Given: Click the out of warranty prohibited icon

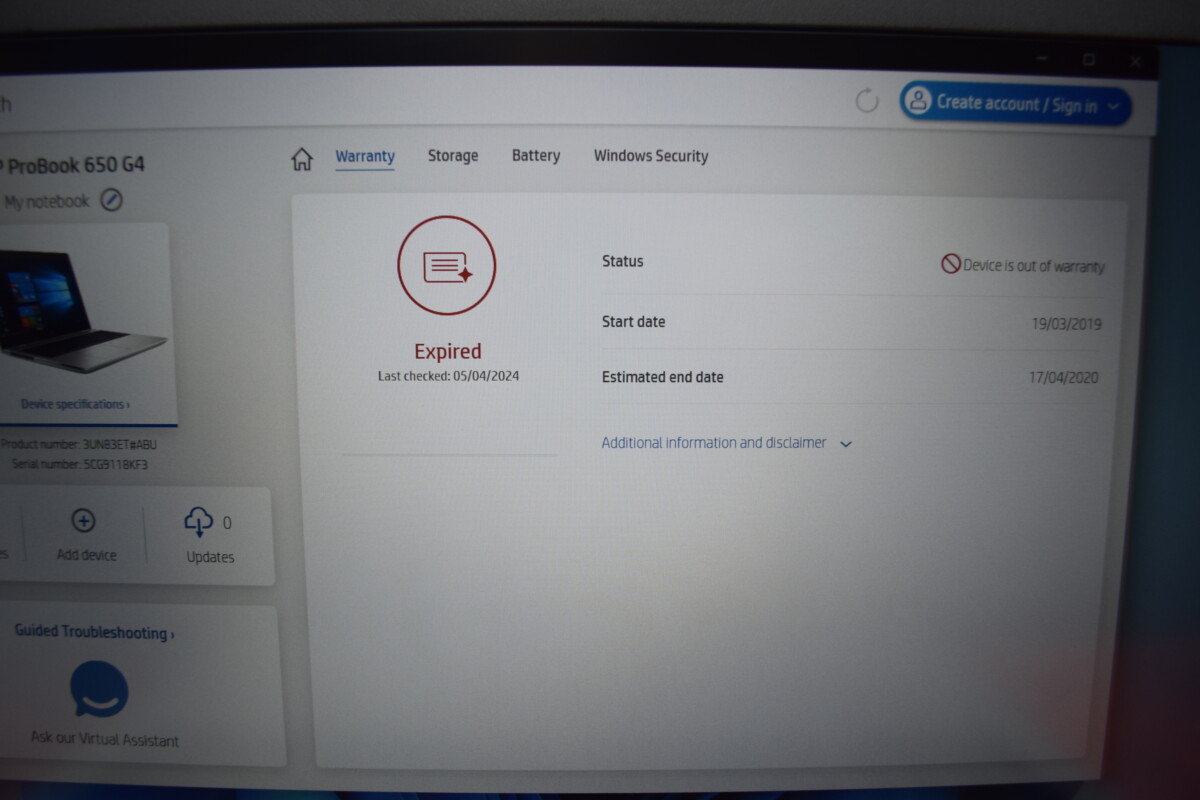Looking at the screenshot, I should click(x=950, y=263).
